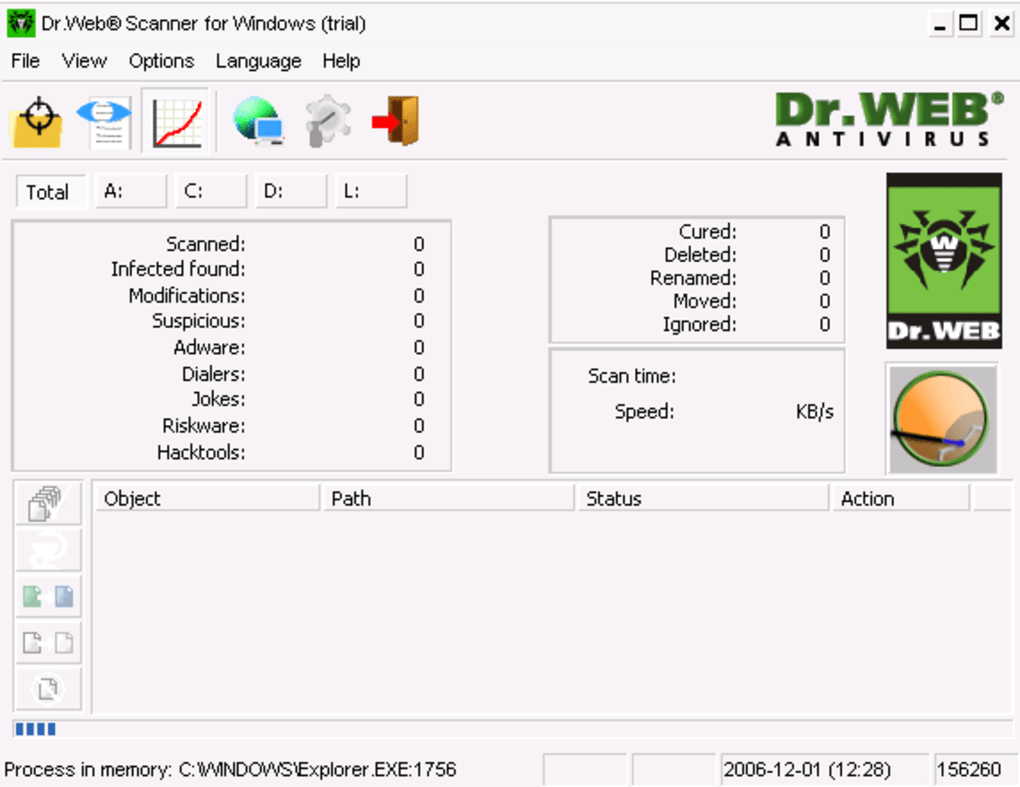Exit via the door toolbar icon
The width and height of the screenshot is (1020, 787).
click(396, 118)
